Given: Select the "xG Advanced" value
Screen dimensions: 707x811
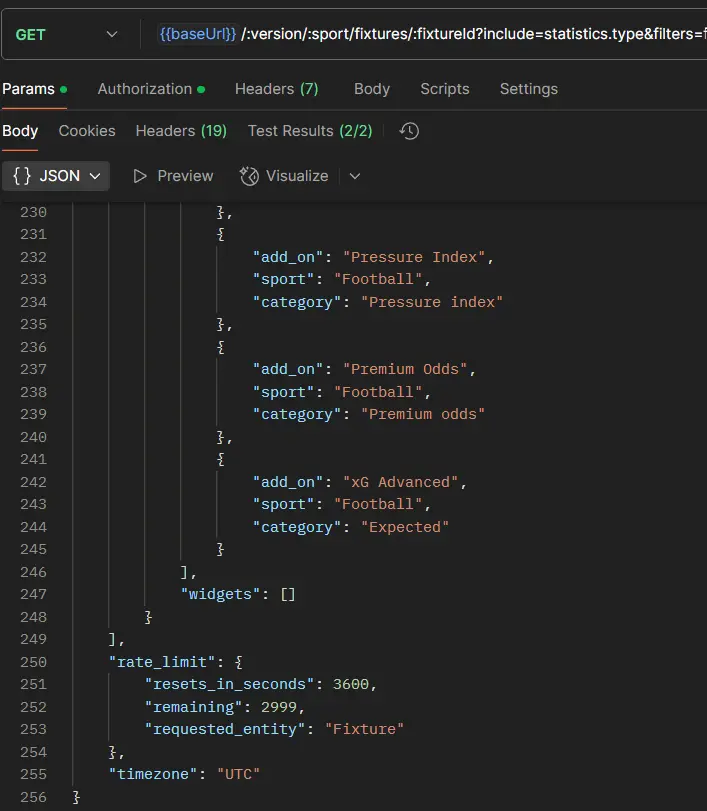Looking at the screenshot, I should tap(400, 482).
